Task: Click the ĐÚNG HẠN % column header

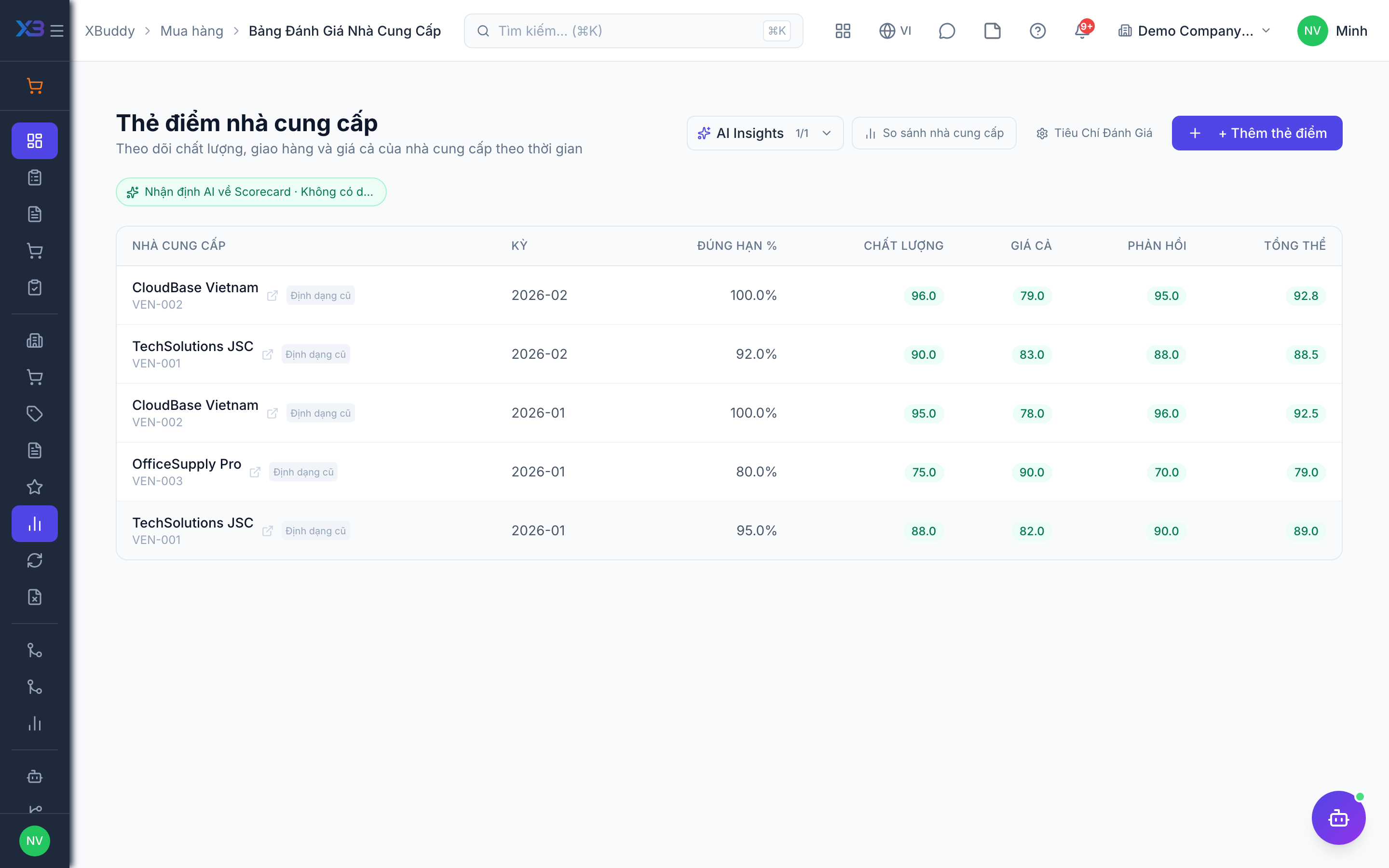Action: point(736,246)
